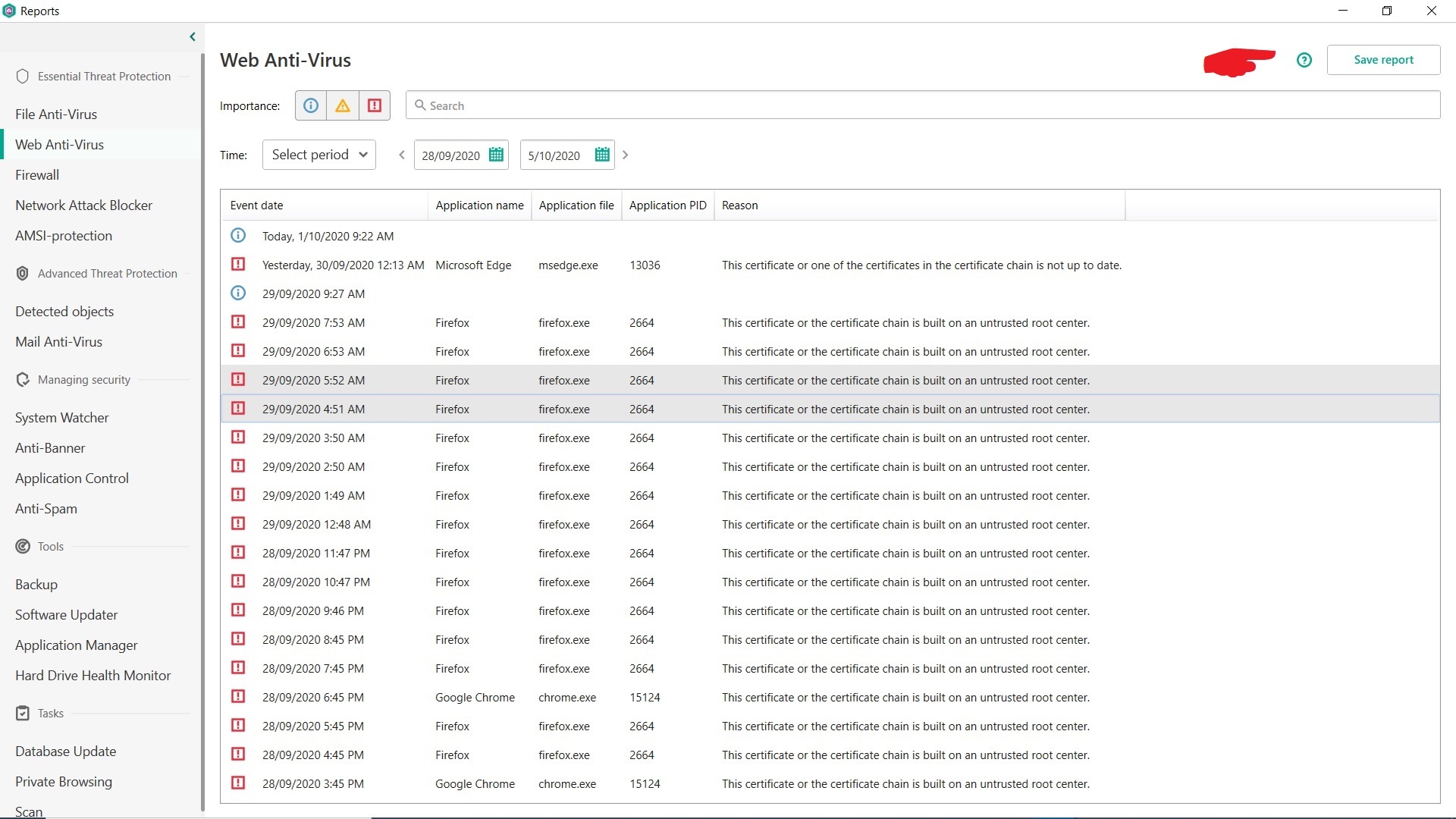Open the start date calendar picker

[x=496, y=155]
